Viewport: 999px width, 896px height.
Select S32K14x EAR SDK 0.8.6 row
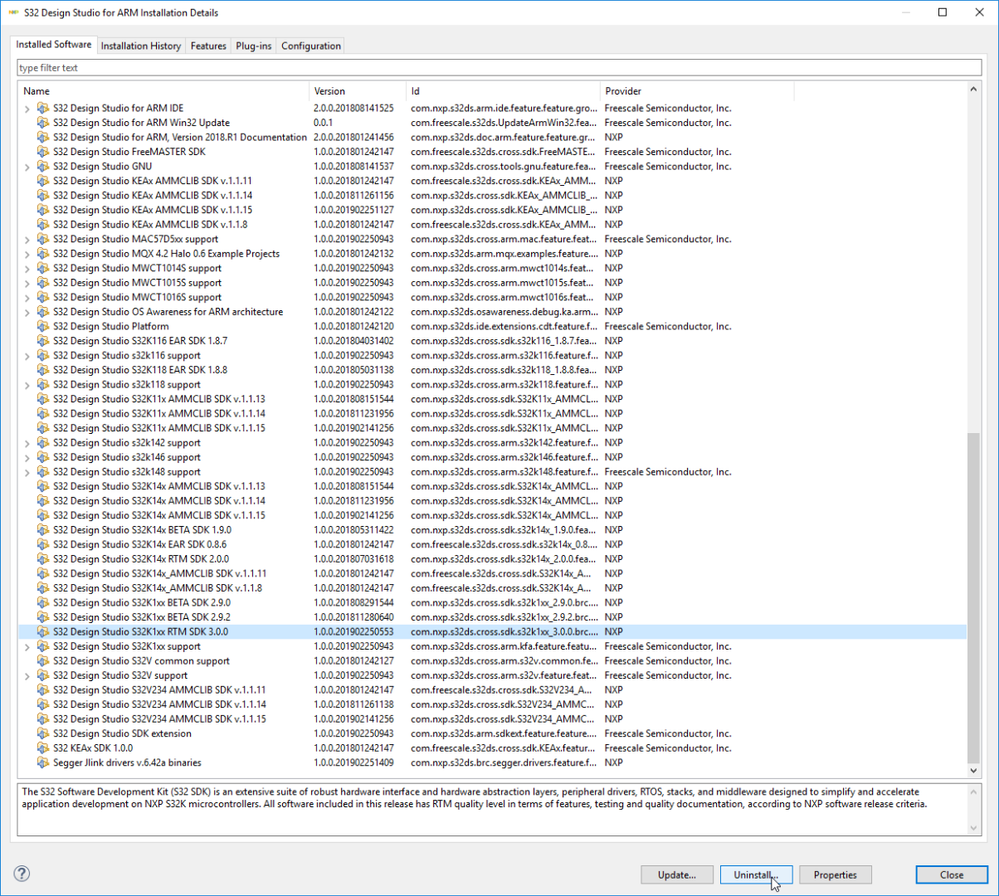[492, 545]
